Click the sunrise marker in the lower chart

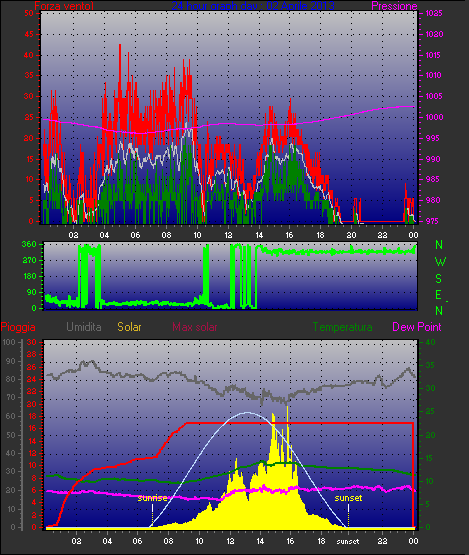click(152, 498)
